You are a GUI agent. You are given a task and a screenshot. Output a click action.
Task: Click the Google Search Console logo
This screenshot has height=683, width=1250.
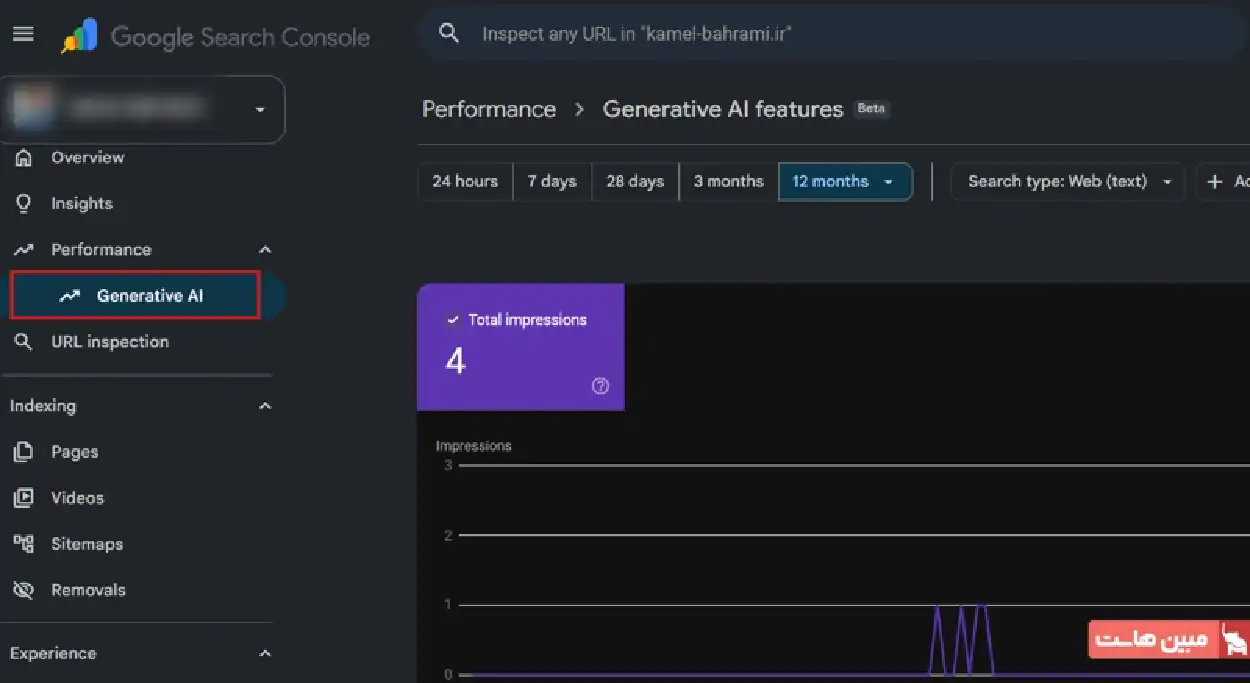(215, 37)
